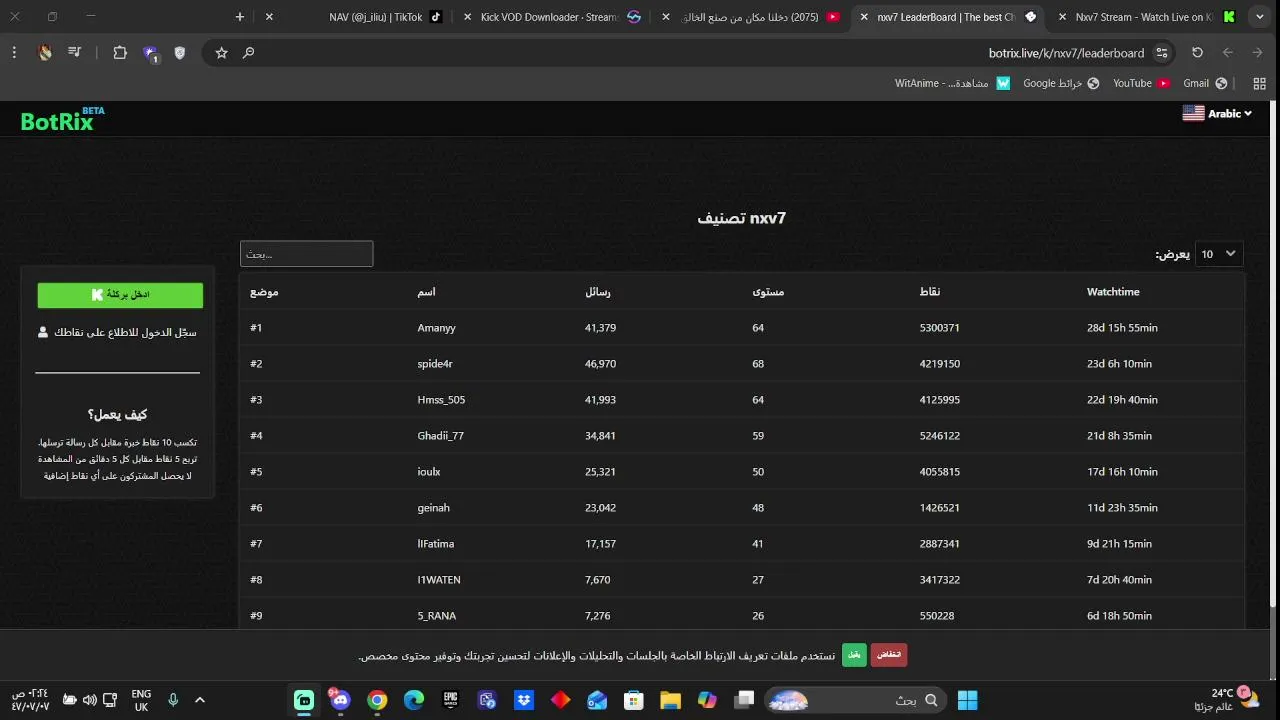Bookmark this page with the star icon
The image size is (1280, 720).
click(221, 53)
